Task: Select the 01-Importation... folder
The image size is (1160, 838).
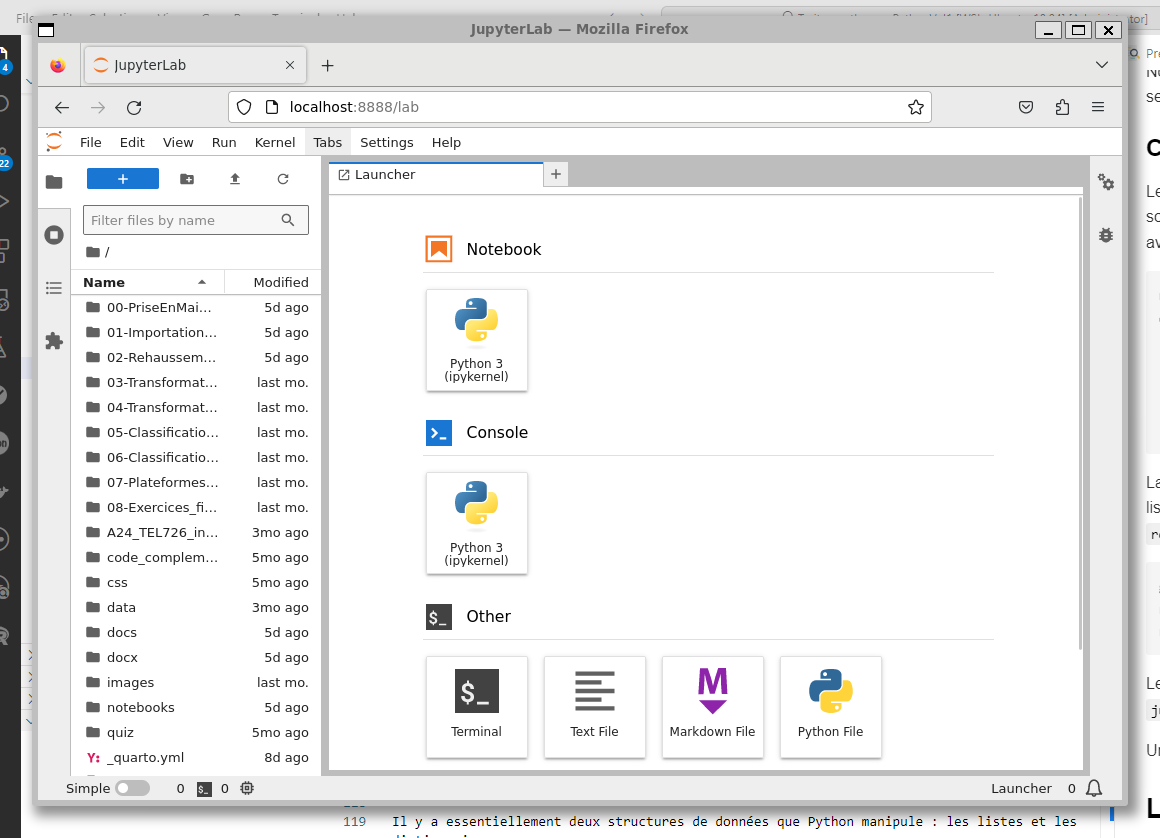Action: pyautogui.click(x=197, y=333)
